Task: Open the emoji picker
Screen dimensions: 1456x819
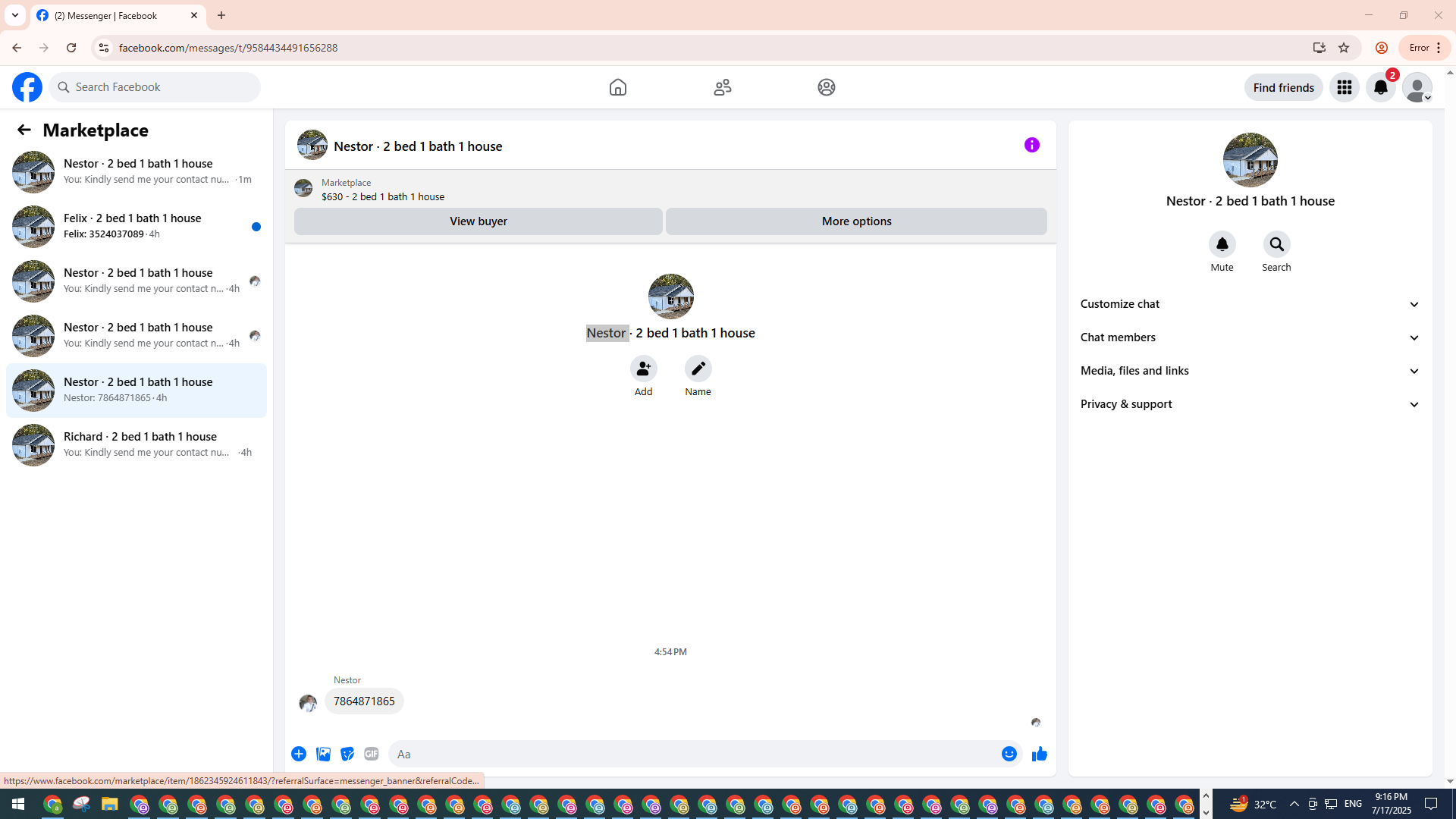Action: point(1009,754)
